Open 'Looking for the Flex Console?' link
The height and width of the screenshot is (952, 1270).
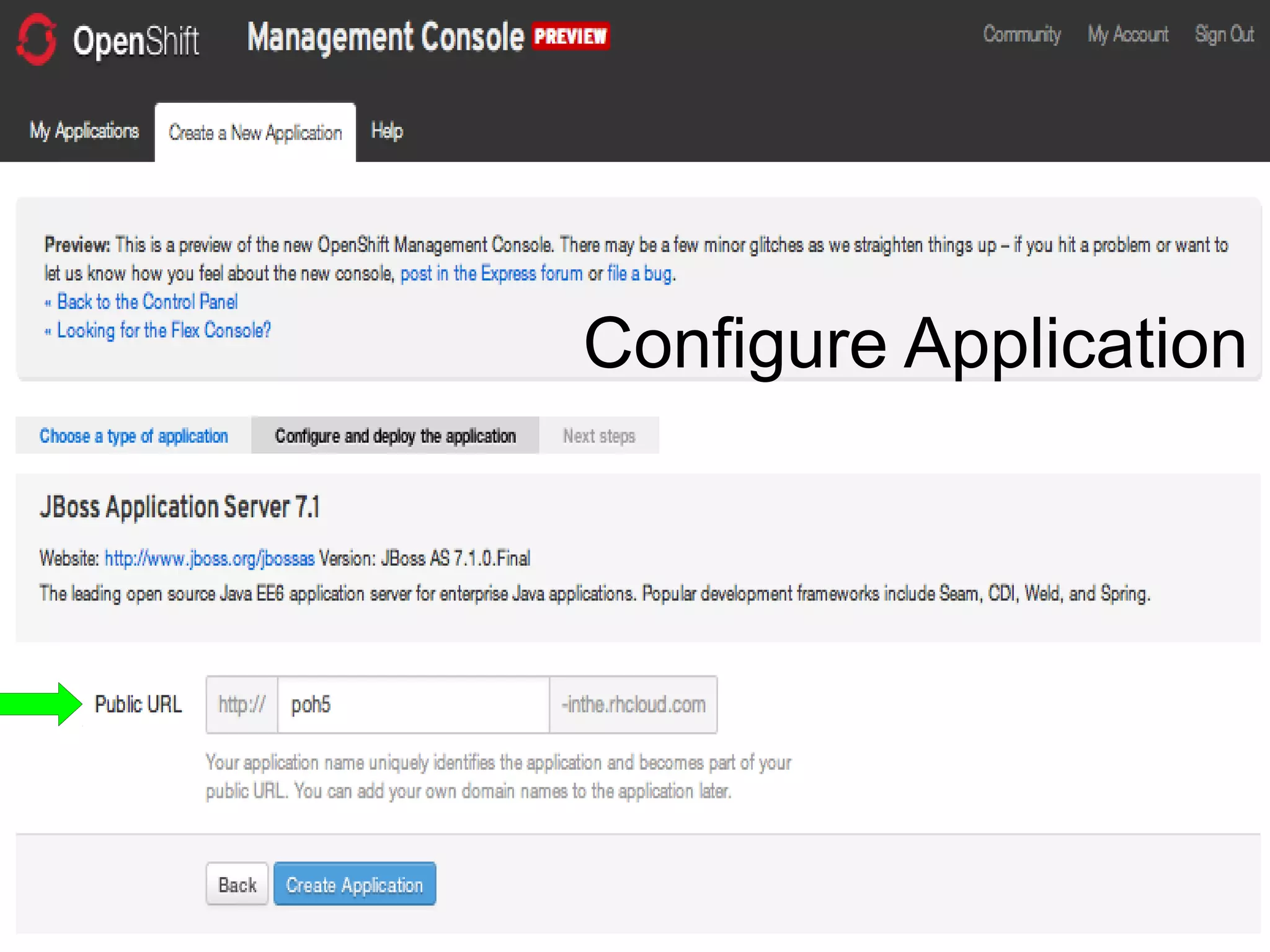click(x=164, y=330)
